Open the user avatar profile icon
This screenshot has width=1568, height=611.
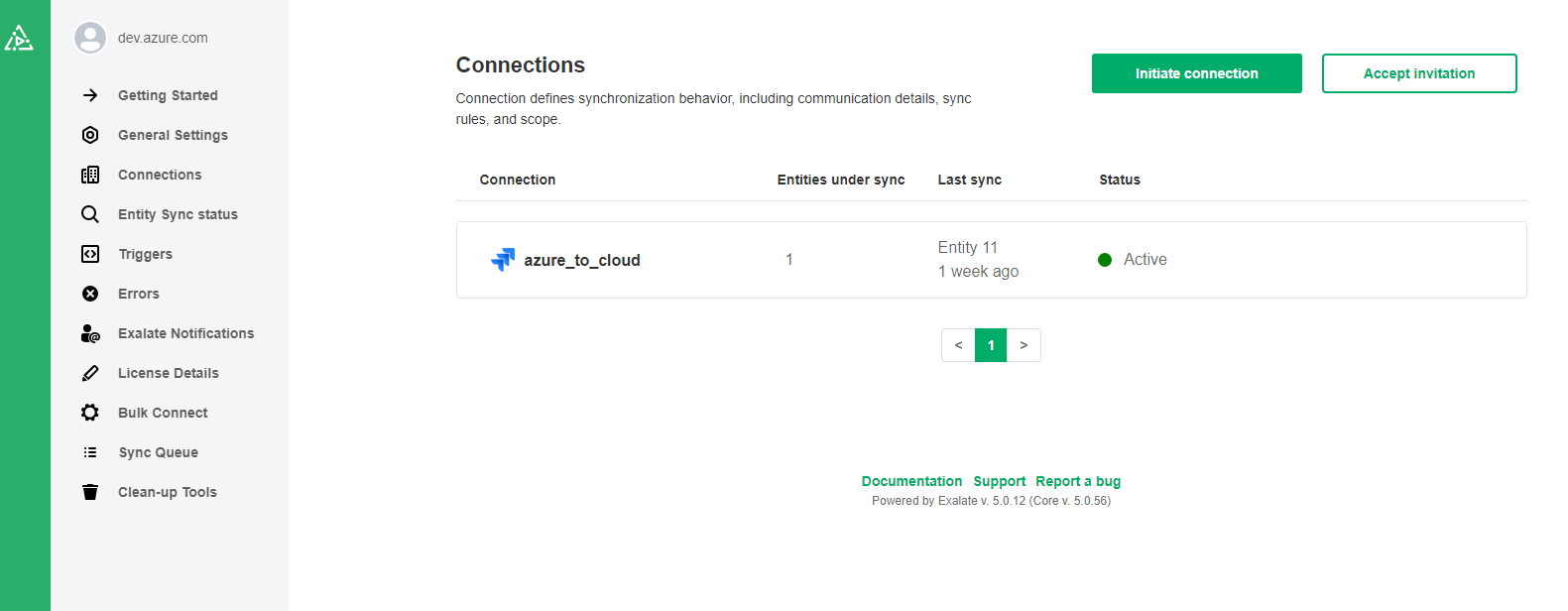[90, 38]
